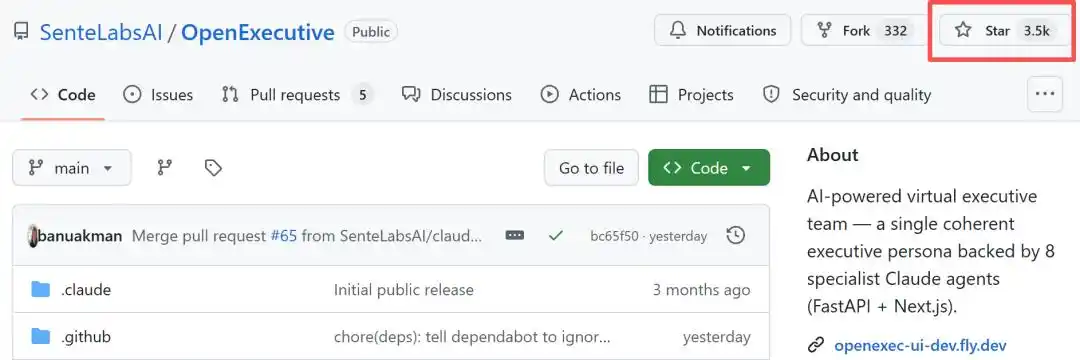The image size is (1080, 360).
Task: Open the OpenExecutive repository link
Action: pos(258,32)
